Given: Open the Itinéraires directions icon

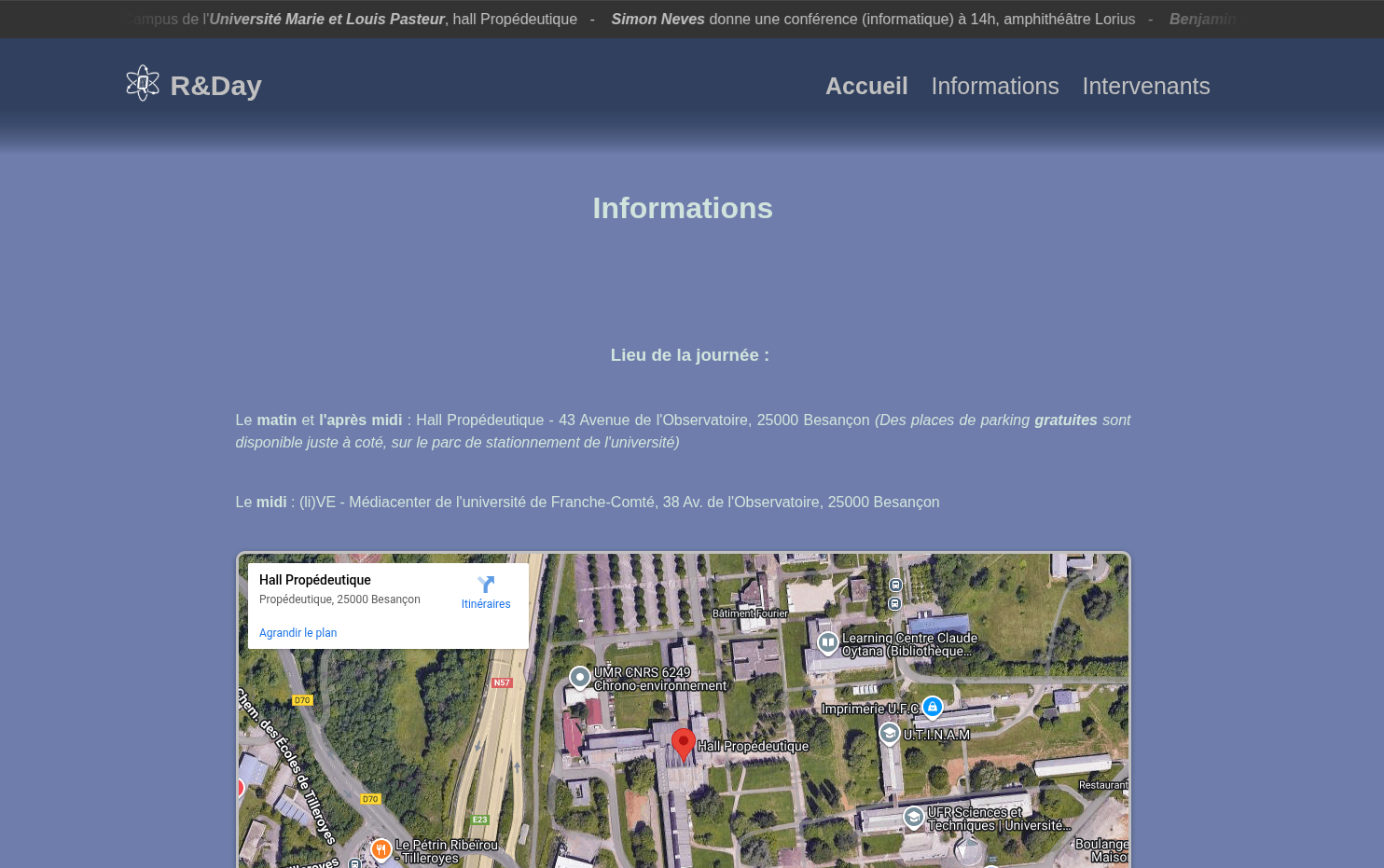Looking at the screenshot, I should [x=486, y=586].
